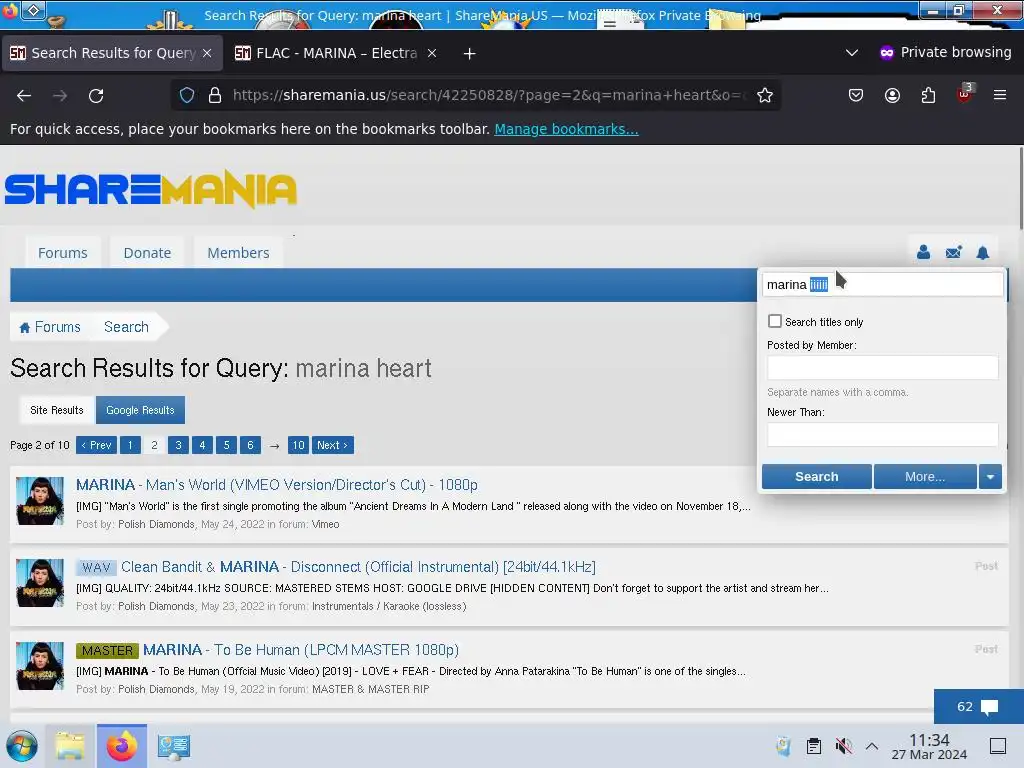Screen dimensions: 1024x768
Task: Open the user account icon on site navbar
Action: click(x=923, y=252)
